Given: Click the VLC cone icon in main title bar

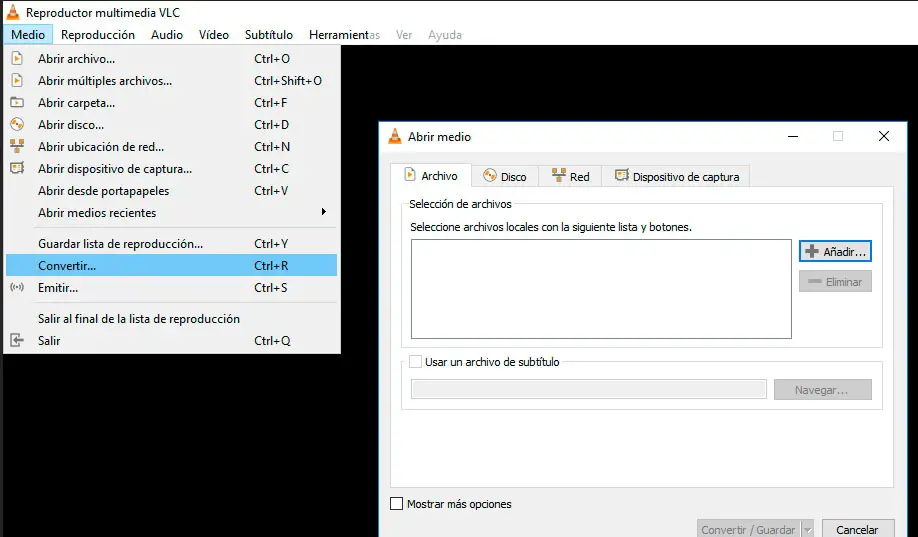Looking at the screenshot, I should 12,12.
